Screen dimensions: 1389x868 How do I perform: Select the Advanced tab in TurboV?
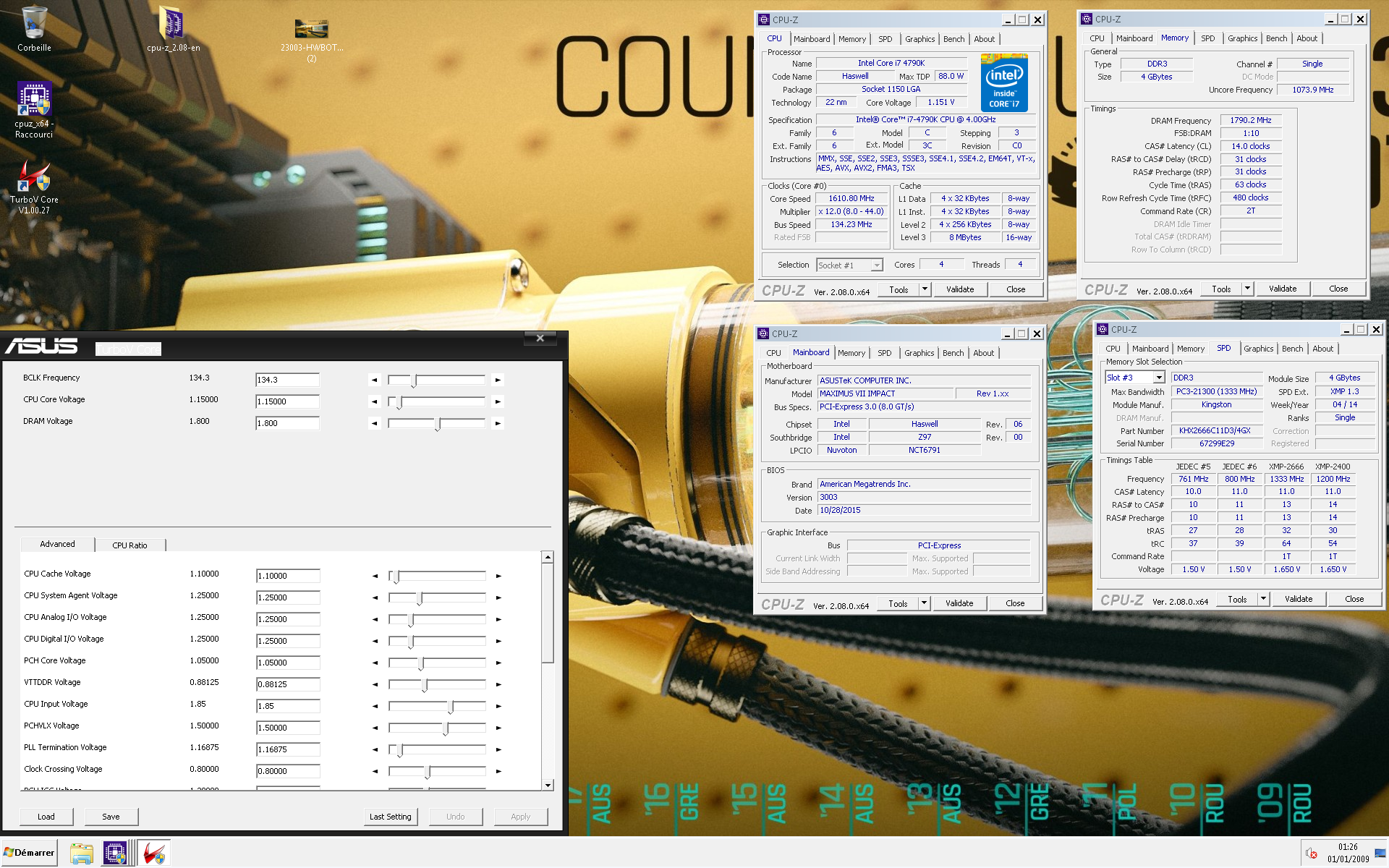[x=57, y=544]
